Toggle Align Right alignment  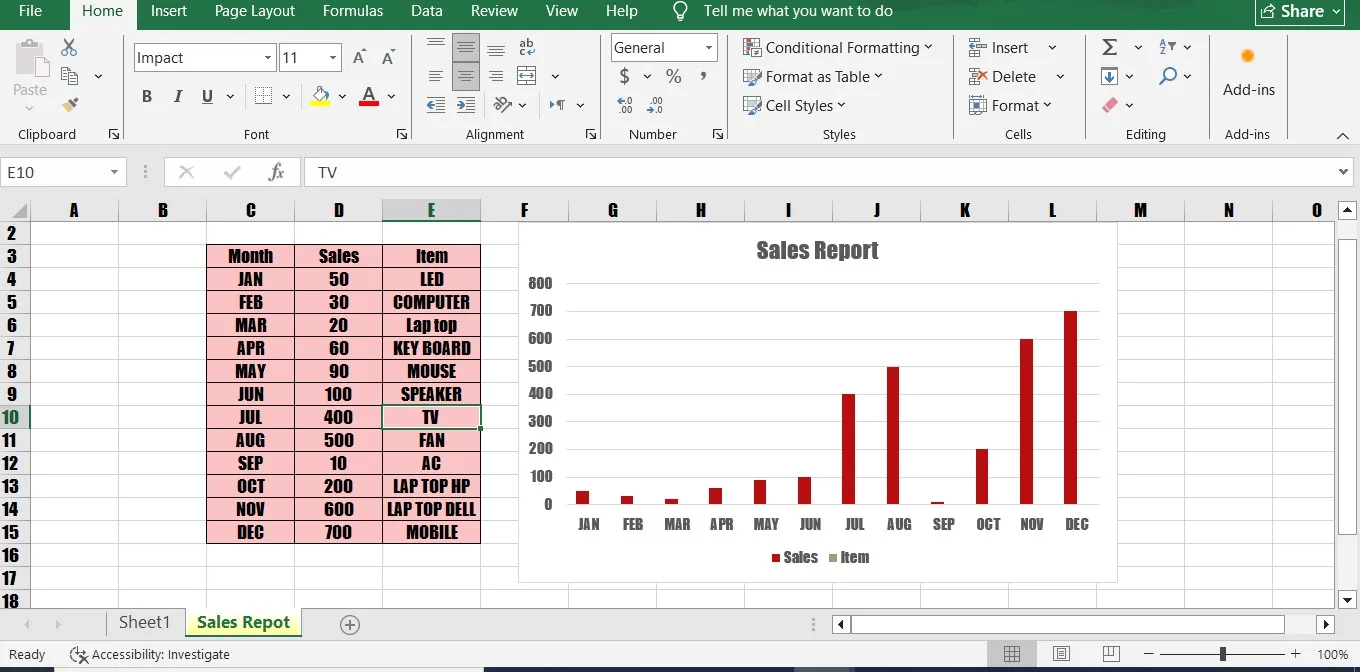(495, 76)
